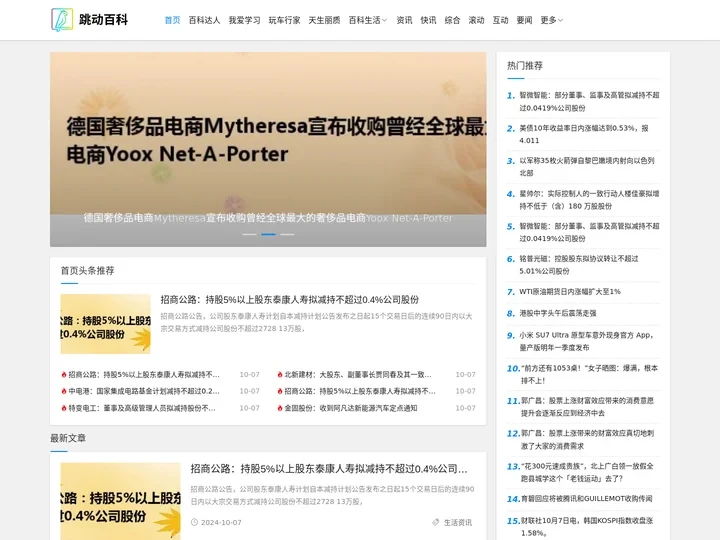Open the 首页 menu item
720x540 pixels.
[x=172, y=20]
